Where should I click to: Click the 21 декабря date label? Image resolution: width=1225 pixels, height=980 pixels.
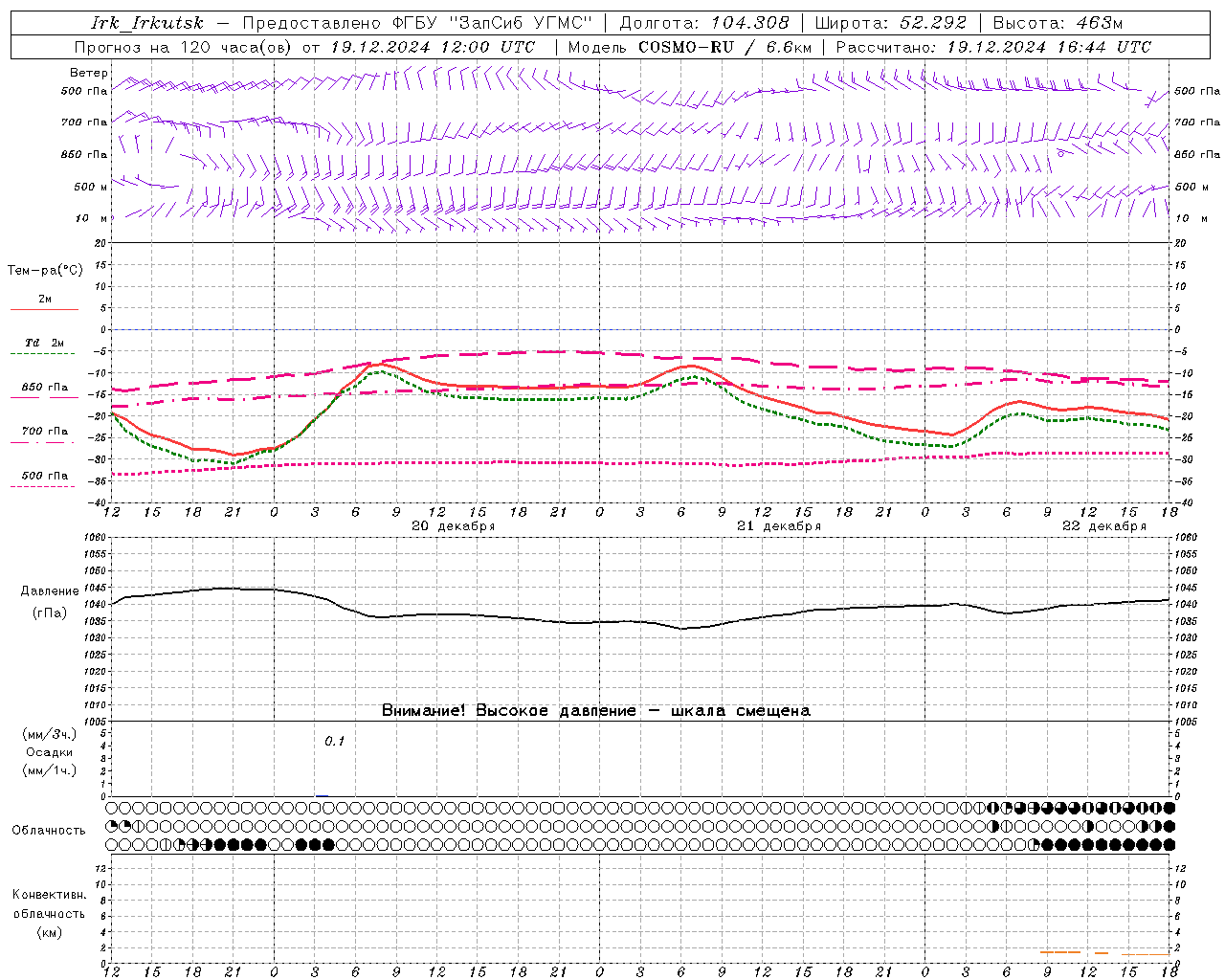tap(779, 526)
